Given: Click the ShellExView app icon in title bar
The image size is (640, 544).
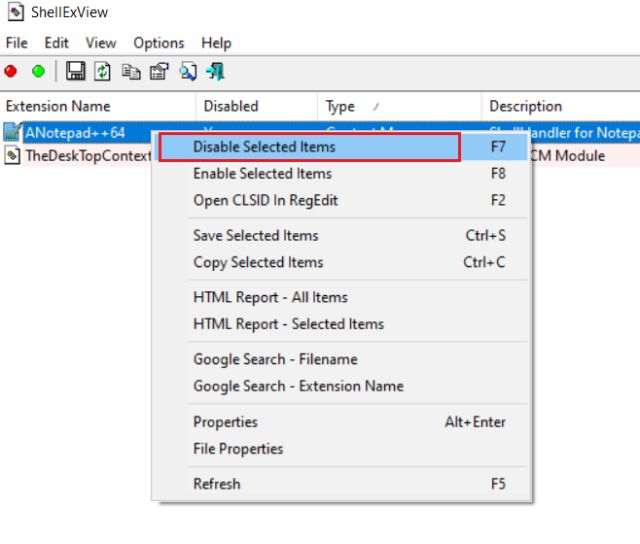Looking at the screenshot, I should click(16, 13).
